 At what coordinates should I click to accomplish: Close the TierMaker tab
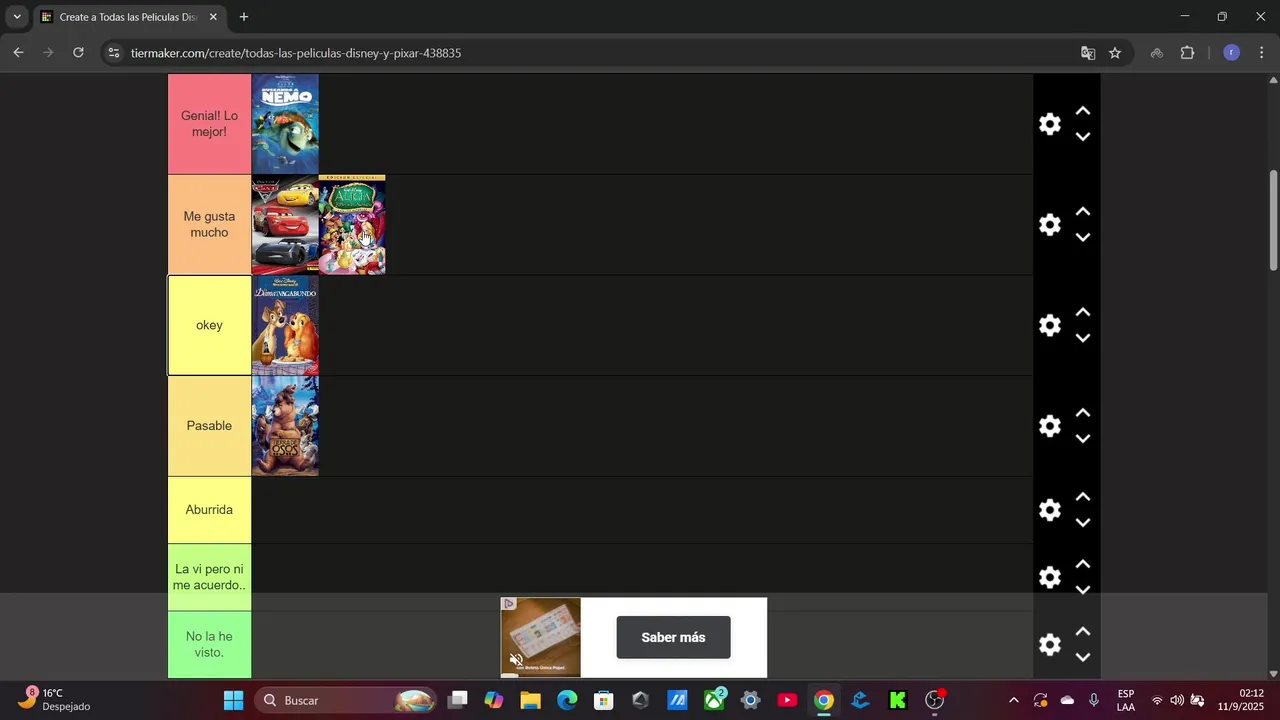(213, 17)
